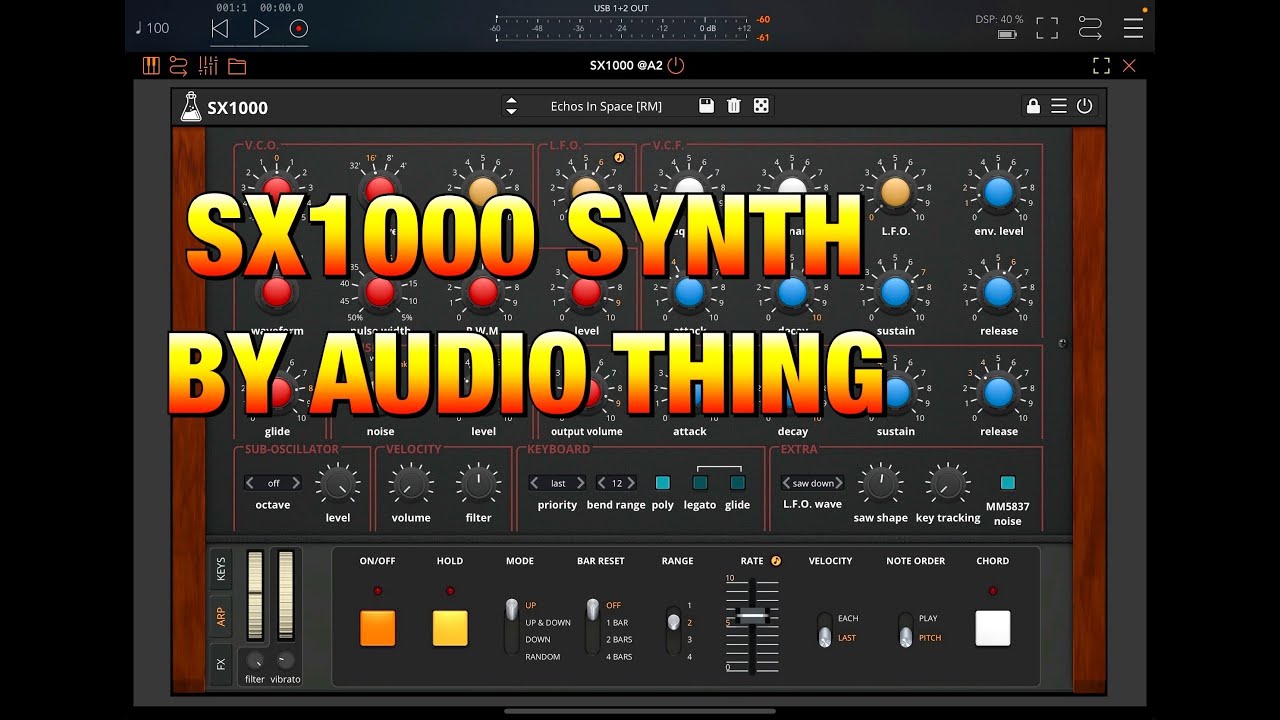
Task: Step presets with up/down arrows
Action: pos(511,106)
